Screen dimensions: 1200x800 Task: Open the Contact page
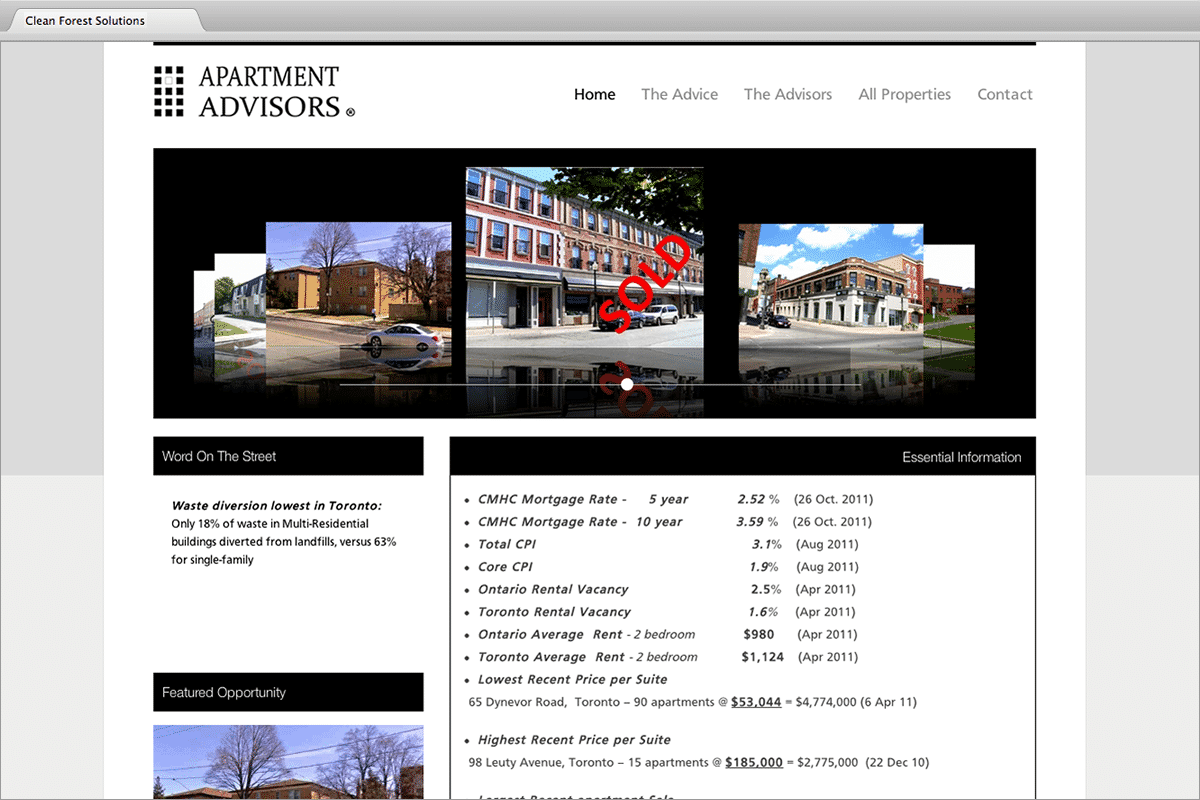[x=1004, y=94]
